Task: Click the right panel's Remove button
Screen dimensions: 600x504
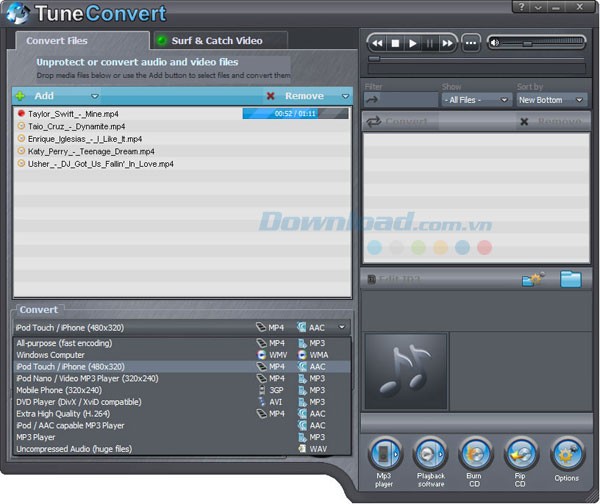Action: click(x=551, y=122)
